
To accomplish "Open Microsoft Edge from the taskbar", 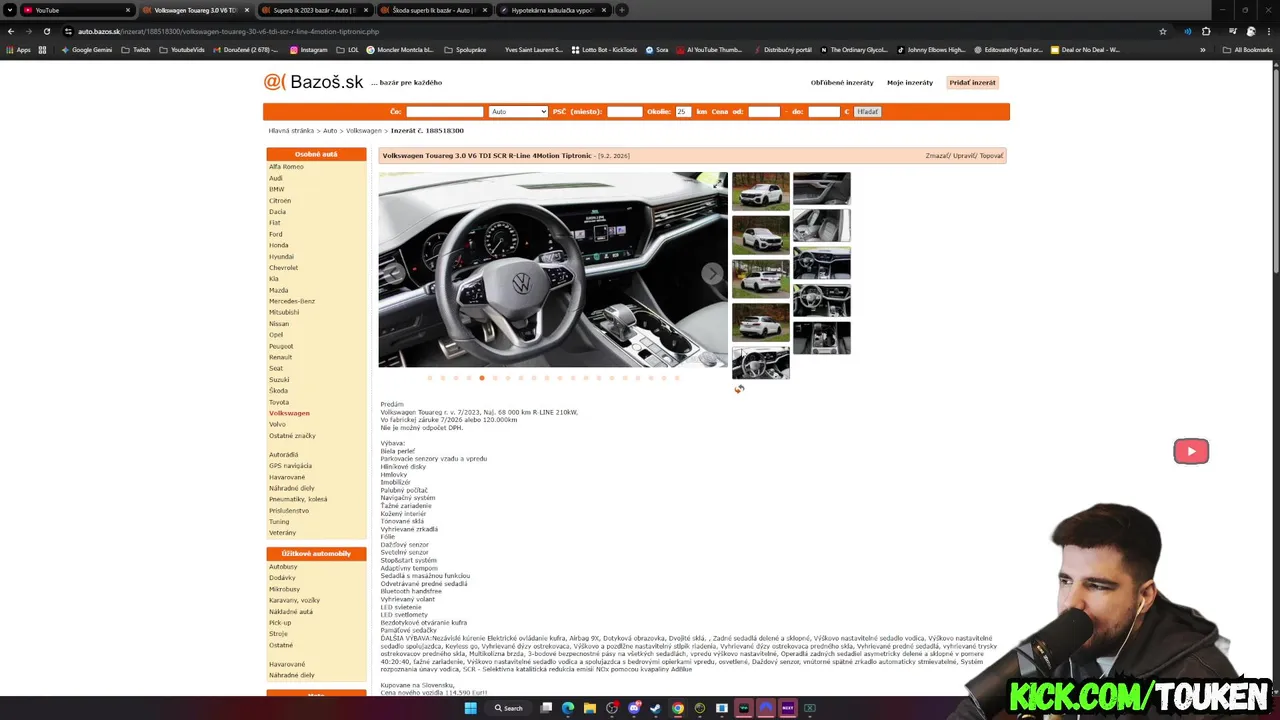I will tap(568, 708).
